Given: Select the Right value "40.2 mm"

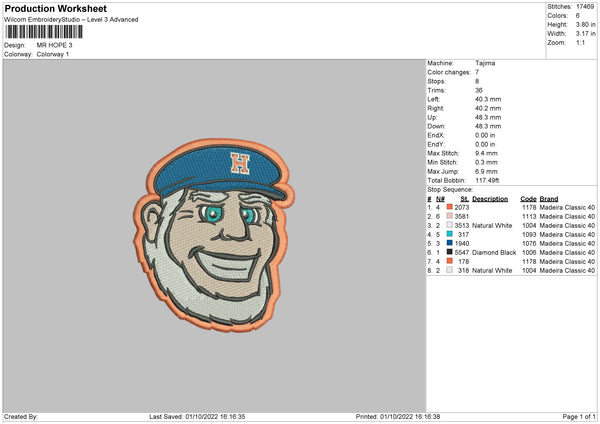Looking at the screenshot, I should click(x=488, y=108).
